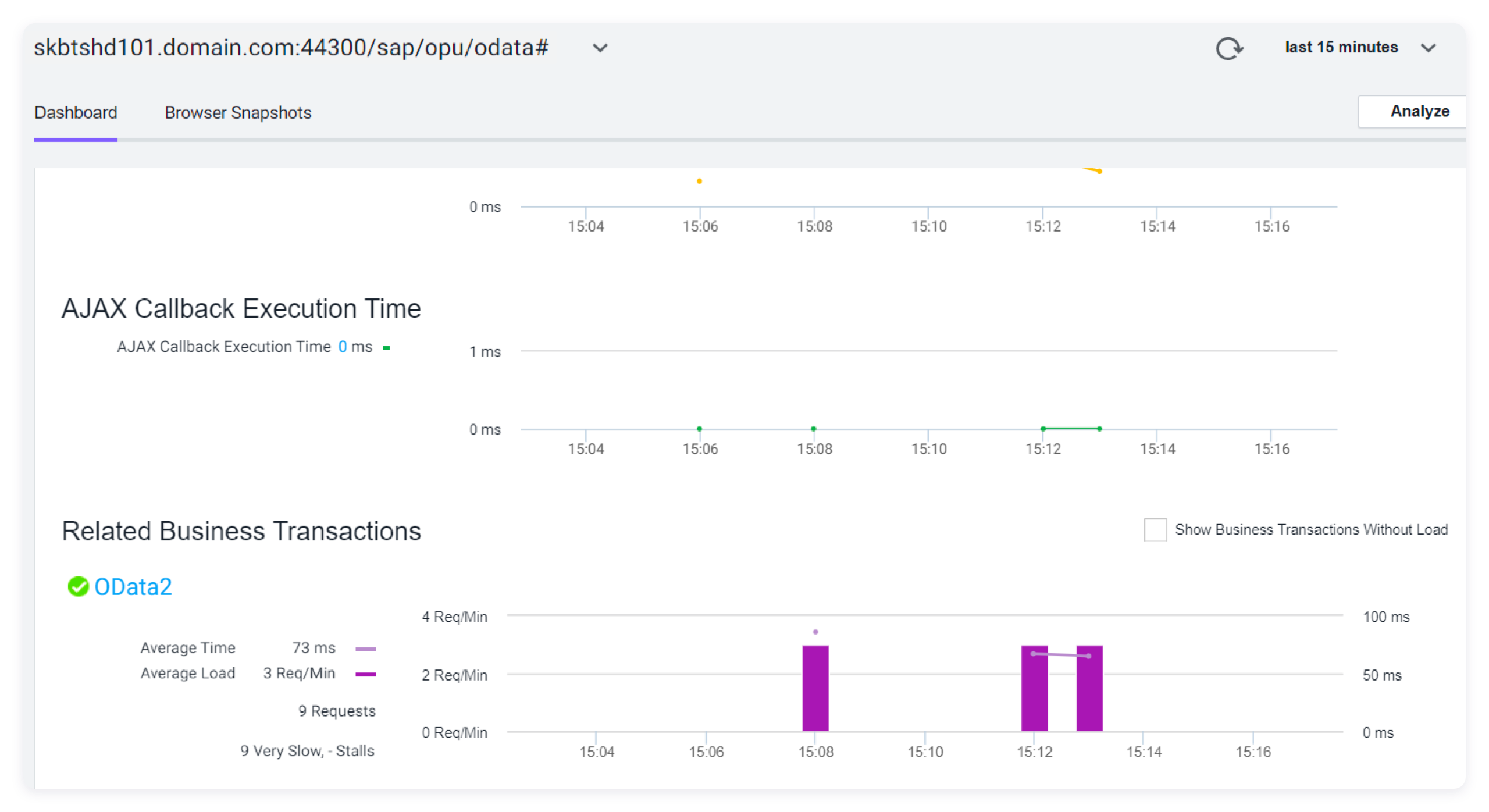
Task: Click the green AJAX Callback legend swatch
Action: pyautogui.click(x=386, y=347)
